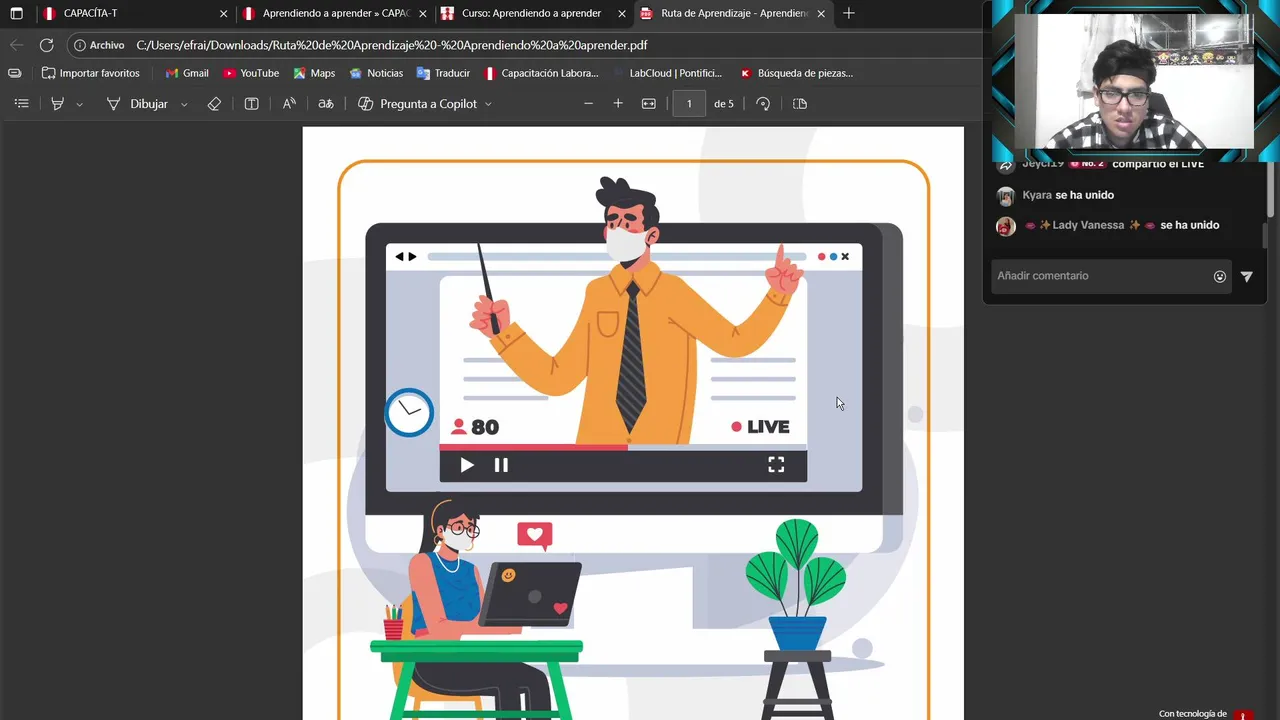Expand Dibujar pen options arrow
The image size is (1280, 720).
pos(184,104)
